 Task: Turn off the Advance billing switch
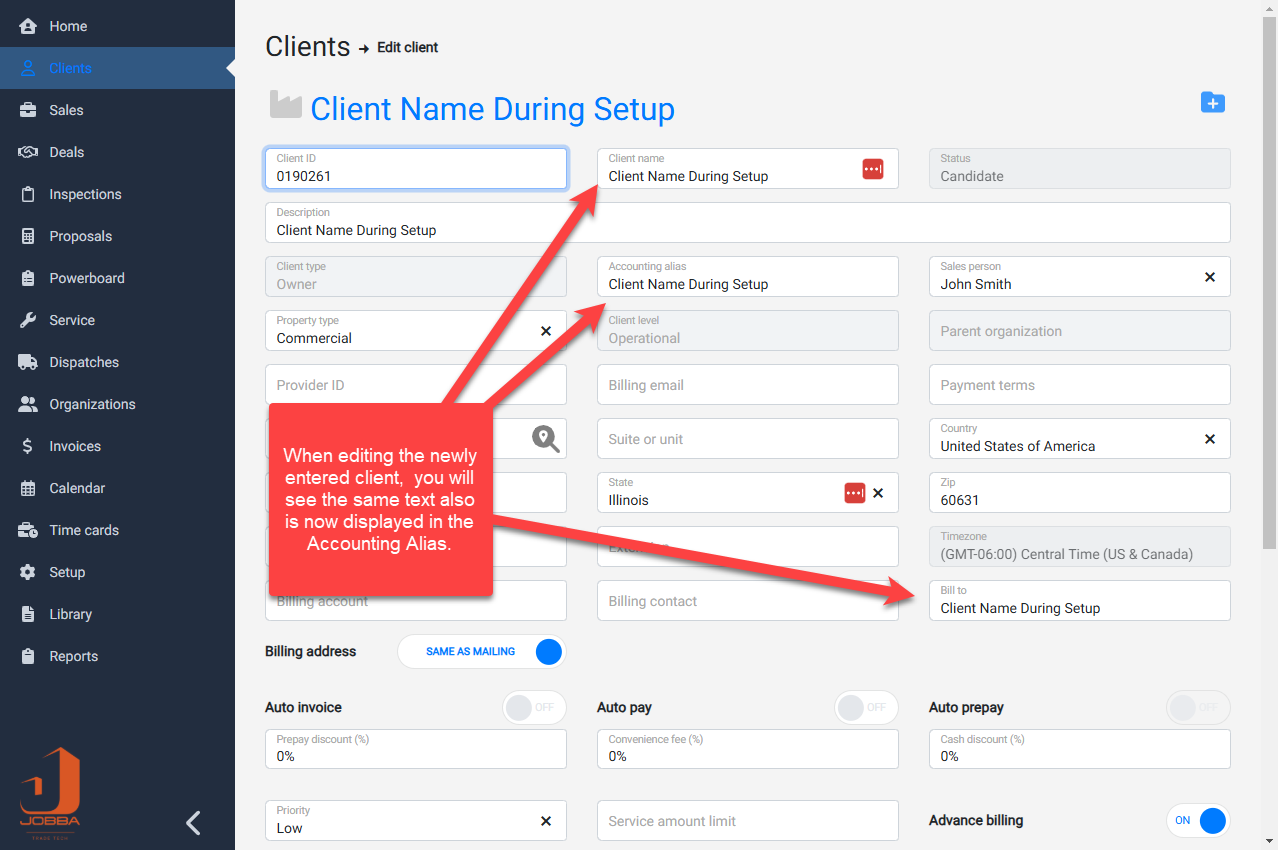[1197, 820]
